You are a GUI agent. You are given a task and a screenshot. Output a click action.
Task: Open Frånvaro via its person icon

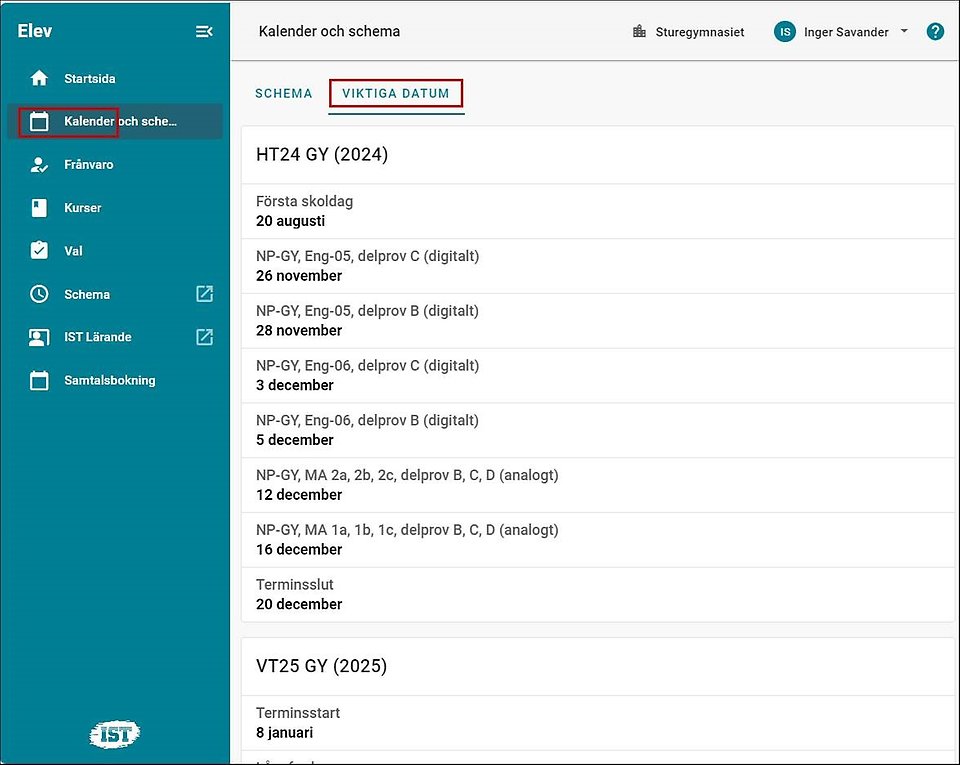(39, 165)
